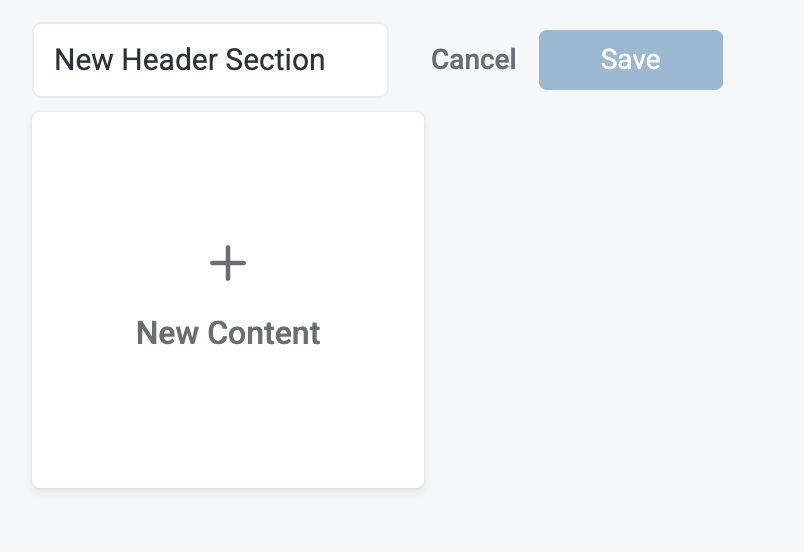Click the Cancel link
Image resolution: width=804 pixels, height=552 pixels.
(473, 60)
